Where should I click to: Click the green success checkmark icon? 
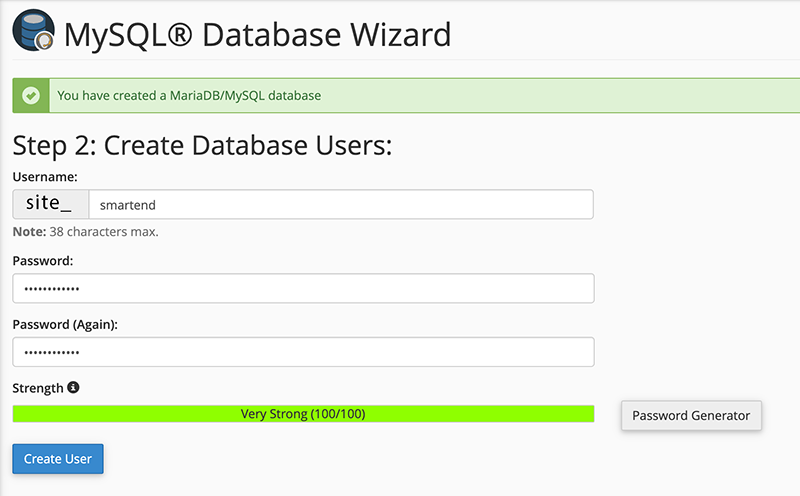(31, 96)
